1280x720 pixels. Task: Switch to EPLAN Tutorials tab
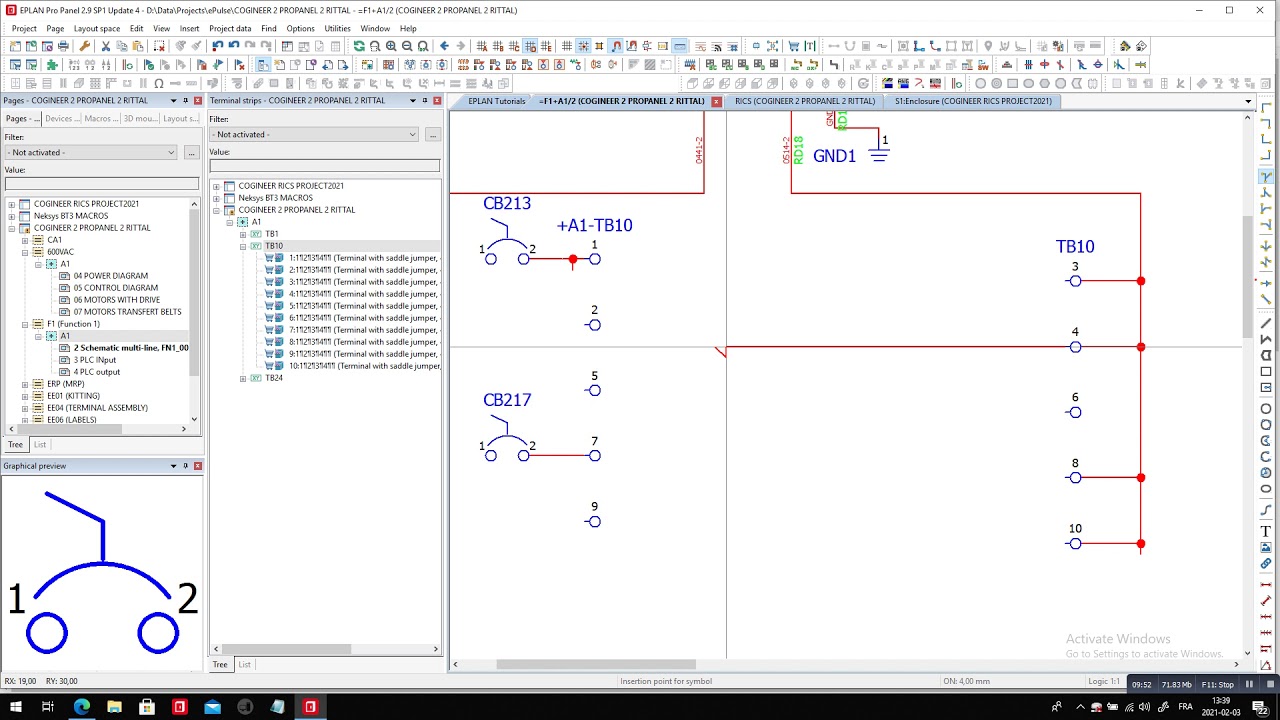pos(496,101)
